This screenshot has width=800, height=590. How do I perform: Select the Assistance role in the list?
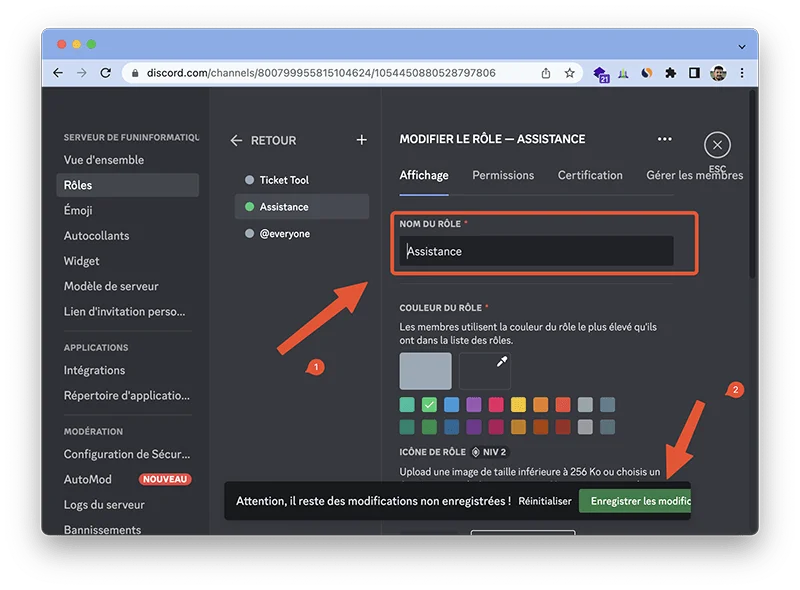point(290,207)
